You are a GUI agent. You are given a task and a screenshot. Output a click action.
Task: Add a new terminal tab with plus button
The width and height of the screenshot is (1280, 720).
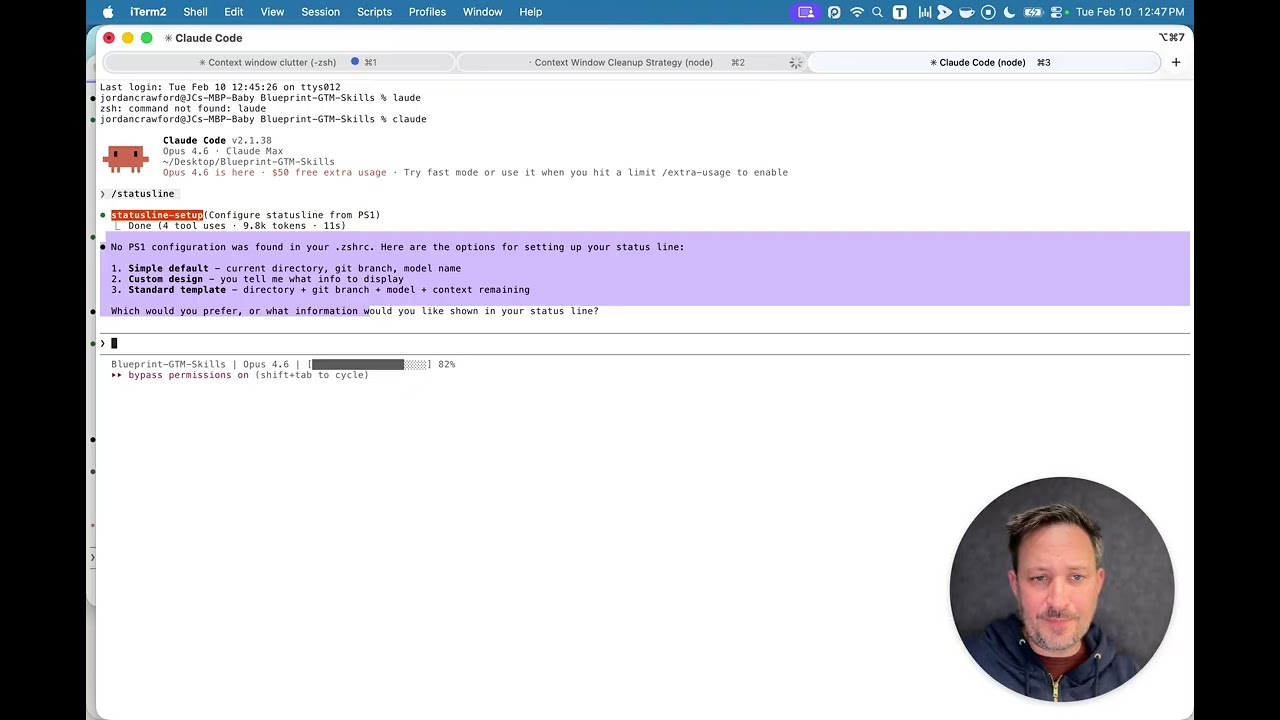1176,62
